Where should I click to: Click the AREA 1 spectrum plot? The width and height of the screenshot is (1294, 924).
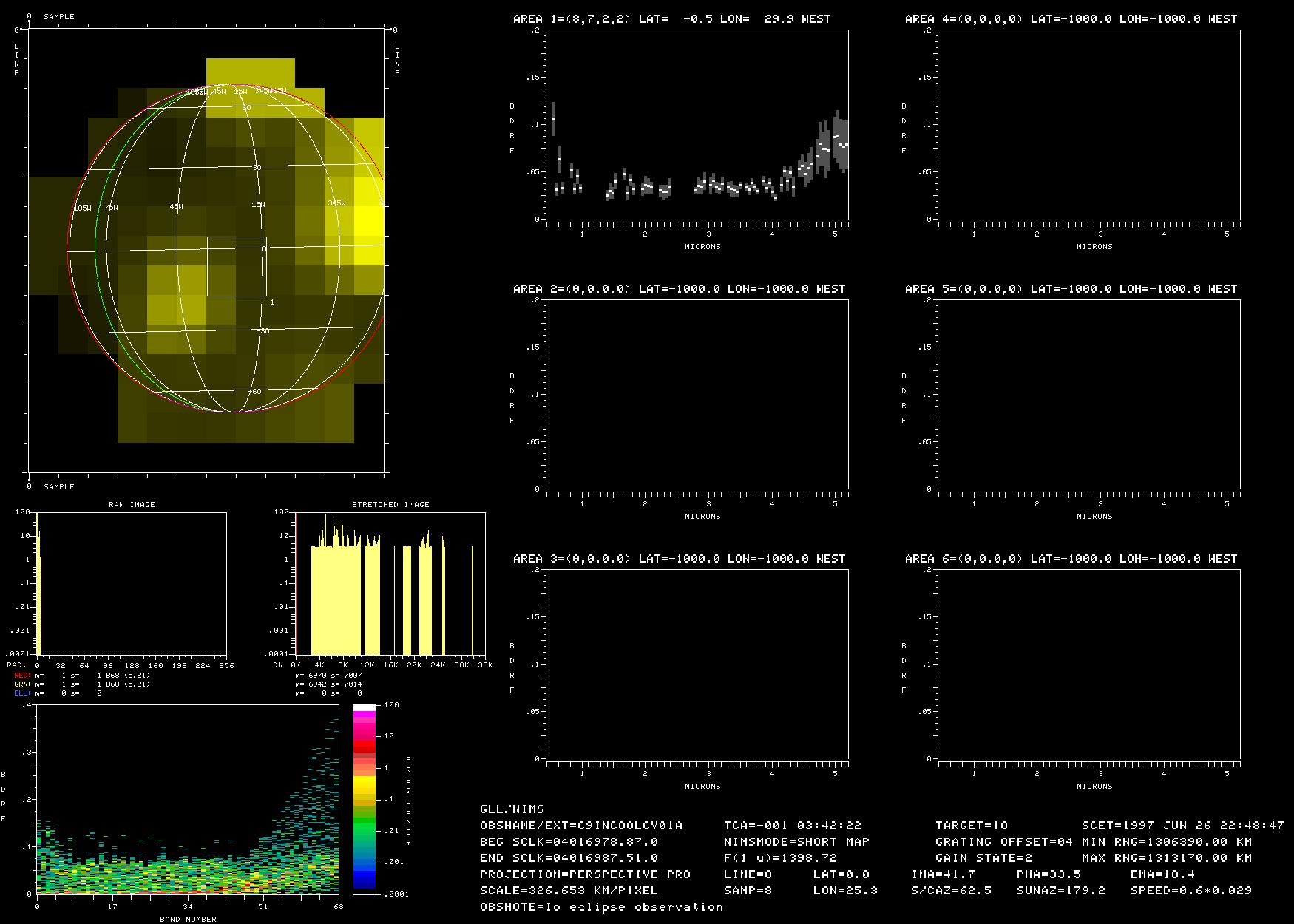point(697,126)
